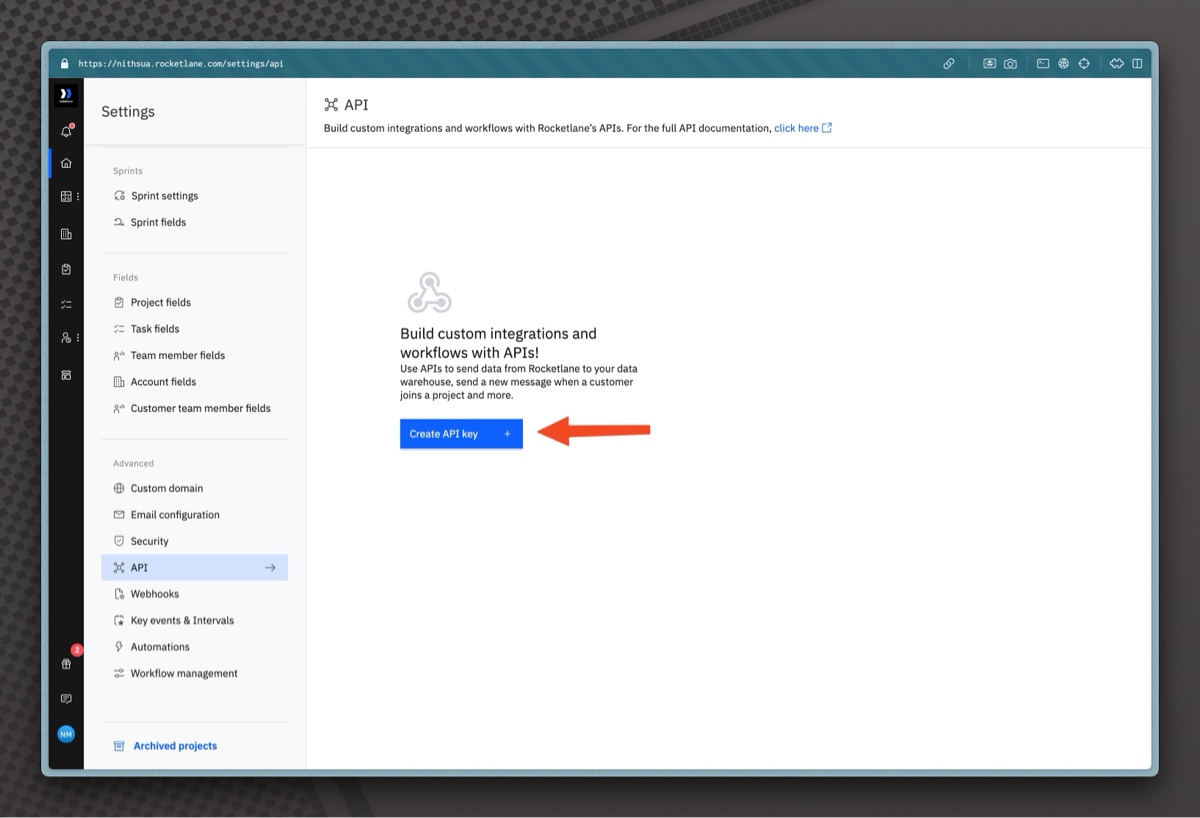Click the lock icon beside the URL
The width and height of the screenshot is (1200, 818).
65,63
